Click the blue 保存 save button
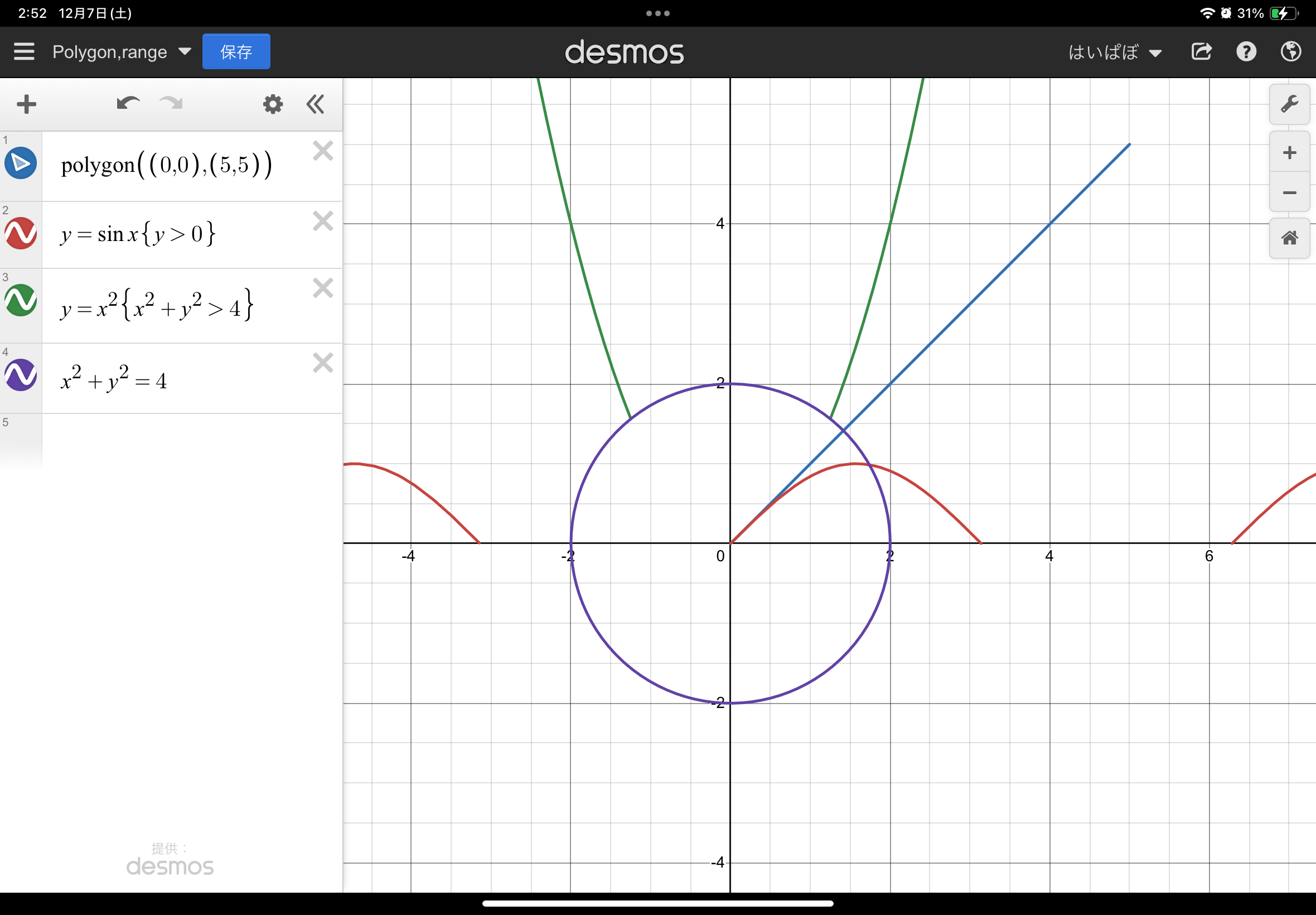The image size is (1316, 915). [x=236, y=51]
